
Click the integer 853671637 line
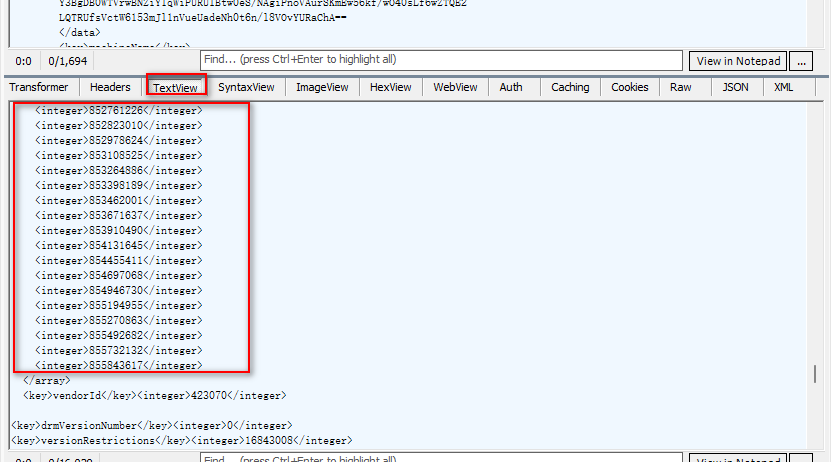[119, 216]
